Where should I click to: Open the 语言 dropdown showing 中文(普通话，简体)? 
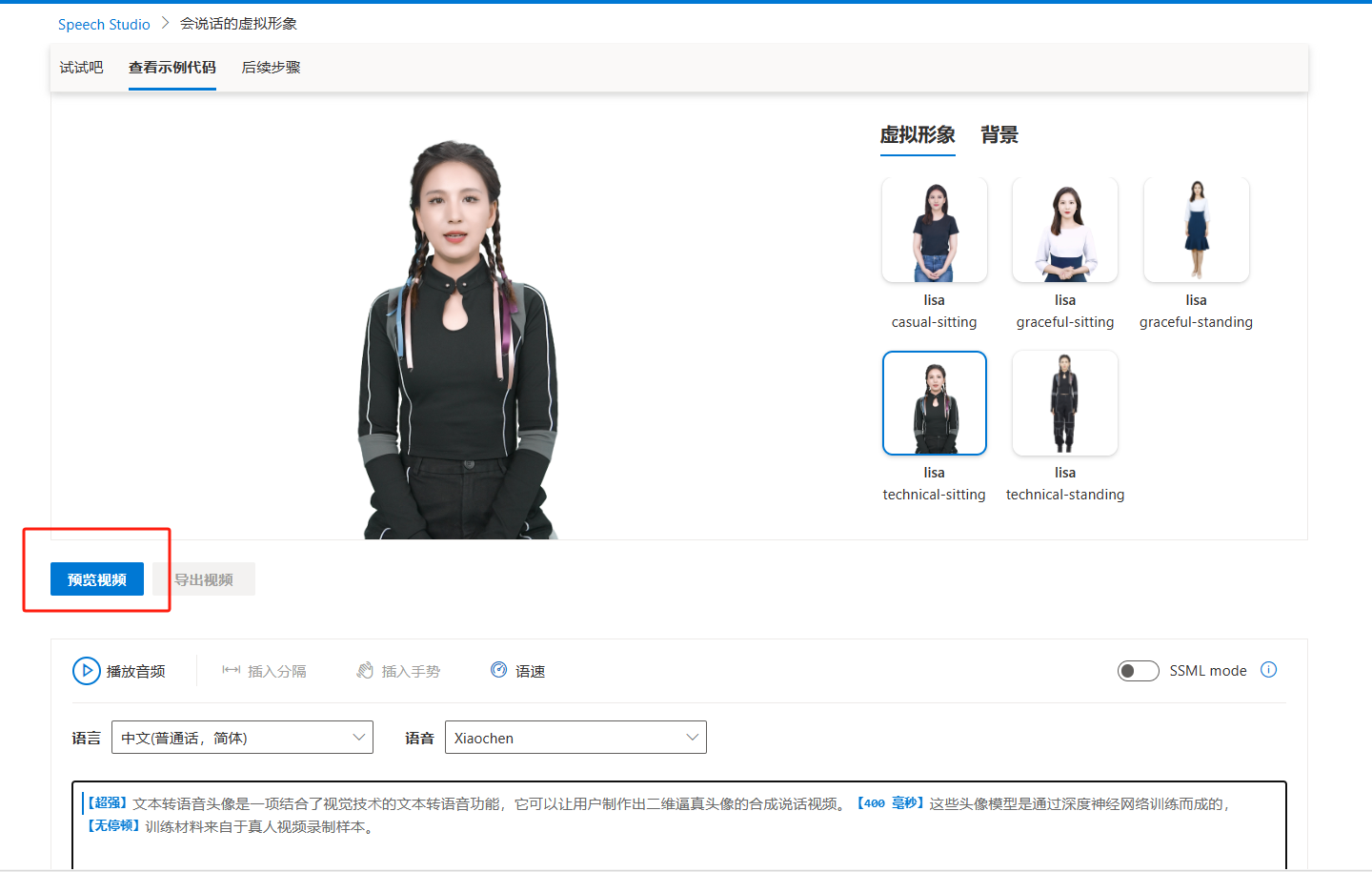click(242, 738)
